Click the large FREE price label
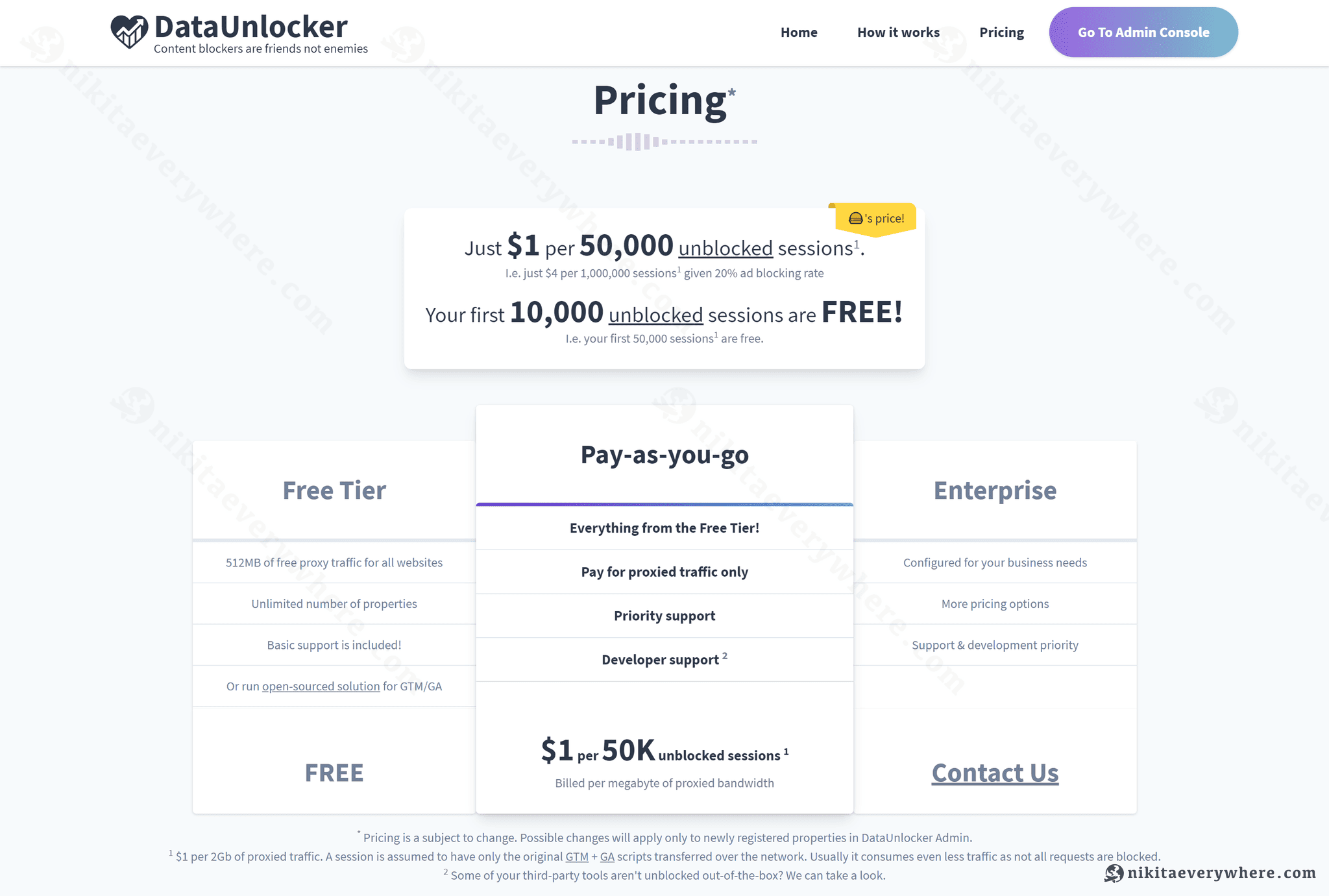Screen dimensions: 1329x896 click(334, 773)
